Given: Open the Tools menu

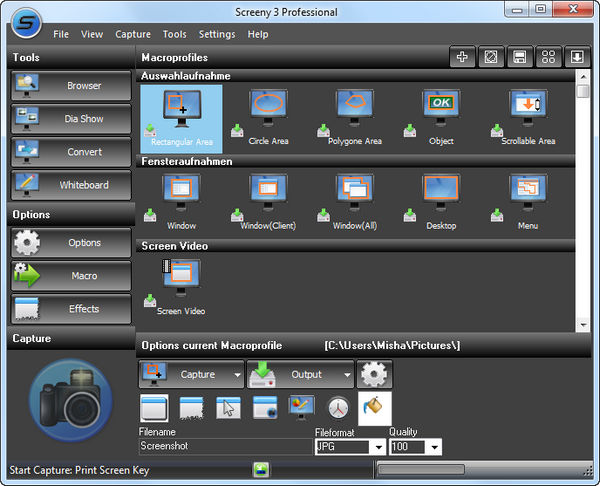Looking at the screenshot, I should click(174, 34).
